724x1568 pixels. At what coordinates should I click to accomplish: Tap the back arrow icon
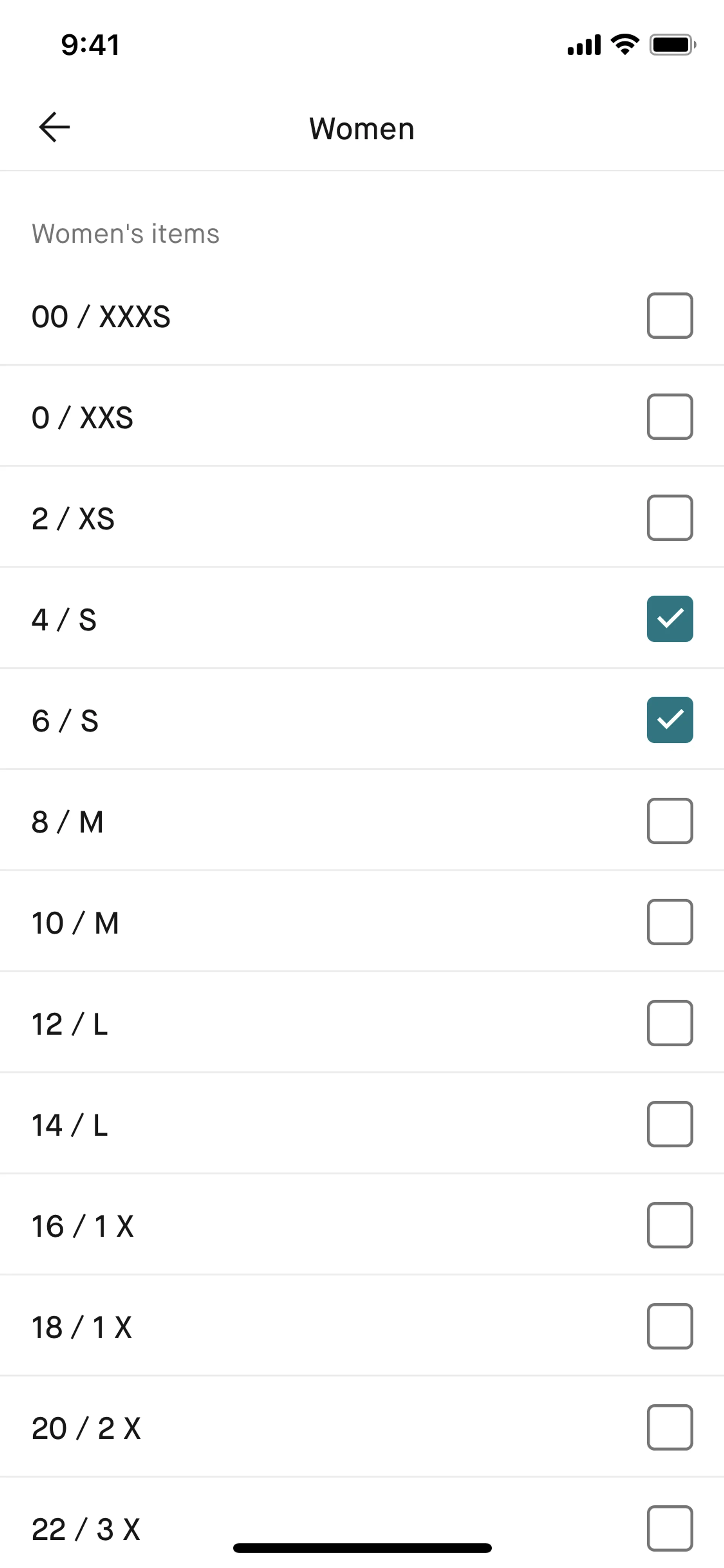tap(54, 127)
